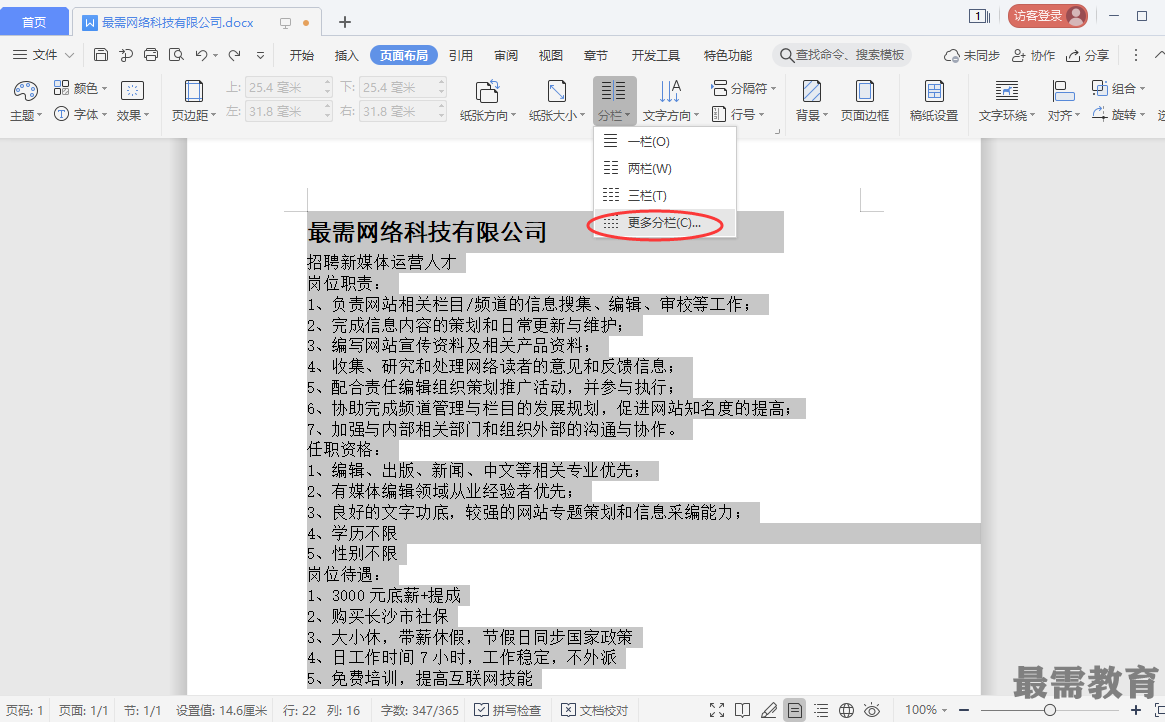Open 文字方向 text direction icon
The image size is (1165, 722).
click(x=669, y=91)
